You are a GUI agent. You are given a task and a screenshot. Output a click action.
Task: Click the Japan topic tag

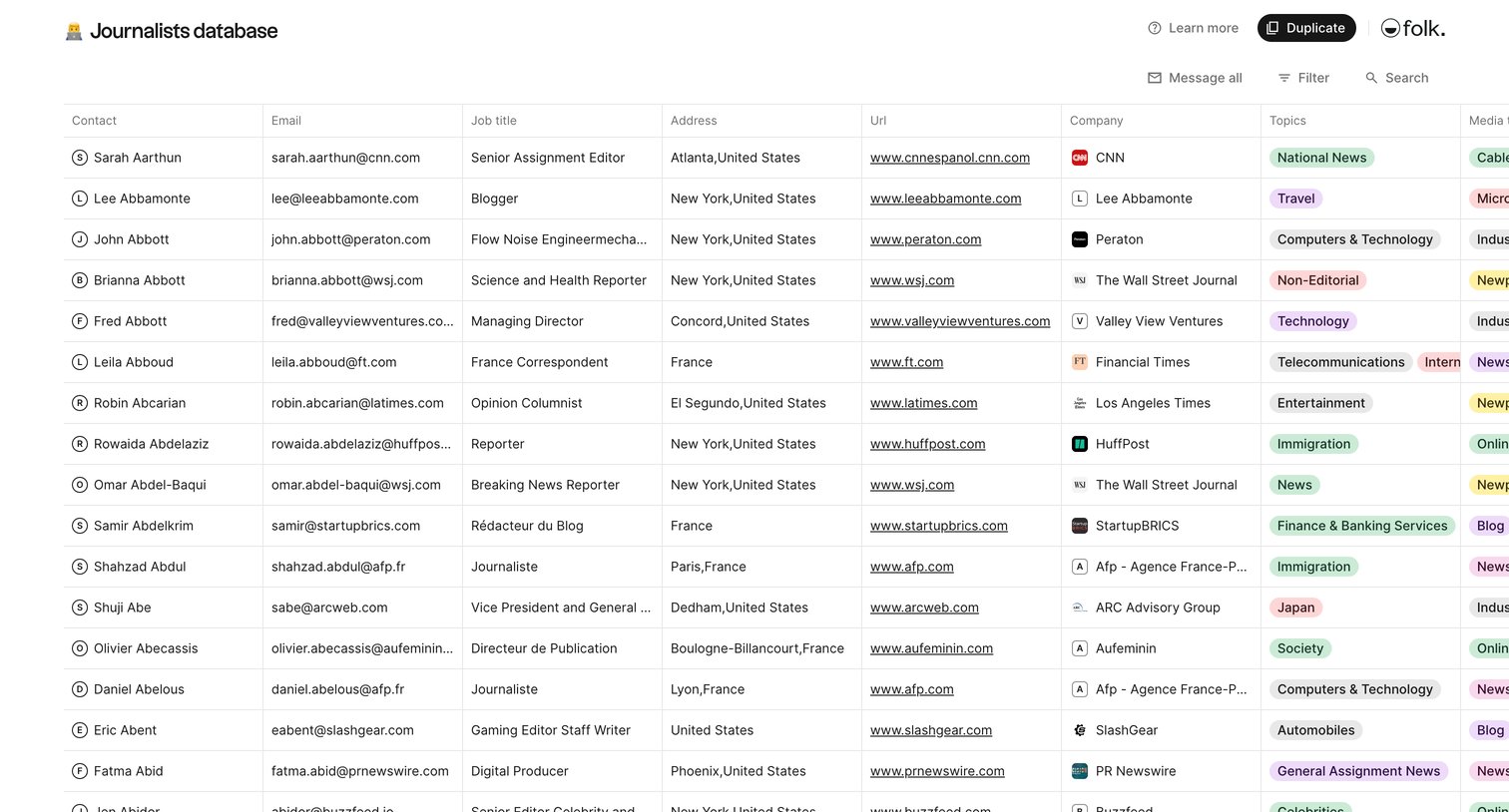point(1295,608)
